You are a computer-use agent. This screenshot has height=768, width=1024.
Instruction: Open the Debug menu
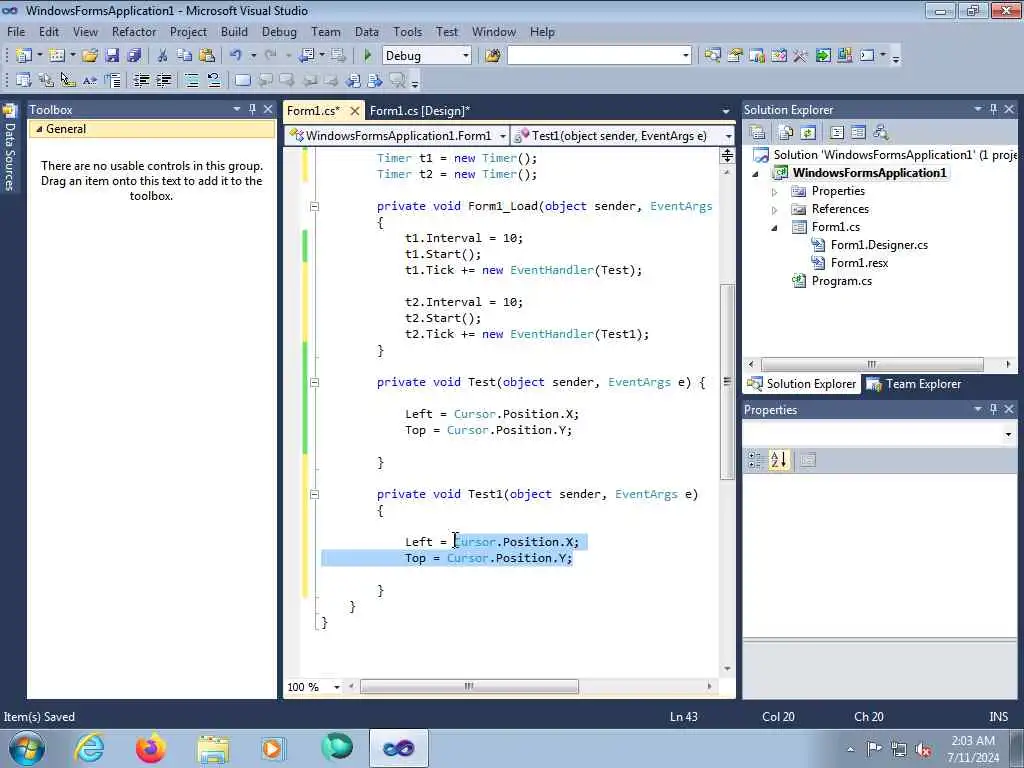(279, 31)
